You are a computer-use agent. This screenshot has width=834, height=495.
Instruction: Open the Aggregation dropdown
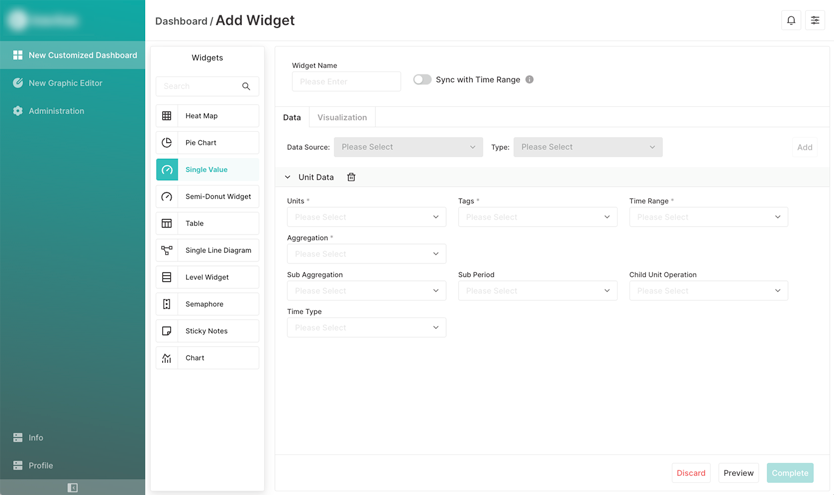tap(366, 254)
